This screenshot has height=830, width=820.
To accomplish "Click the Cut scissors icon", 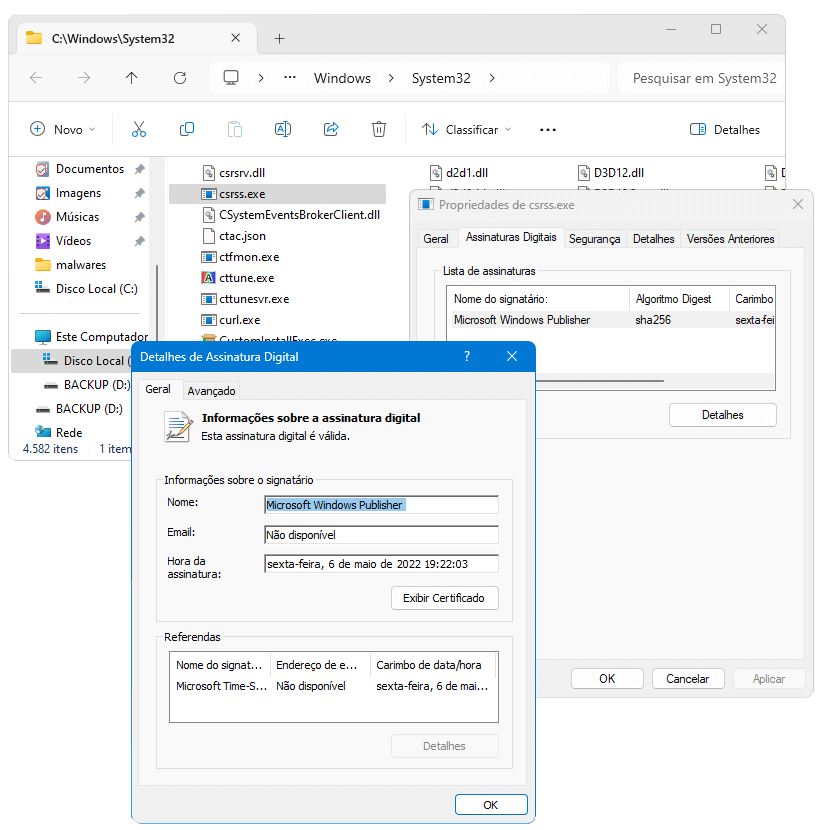I will [139, 129].
